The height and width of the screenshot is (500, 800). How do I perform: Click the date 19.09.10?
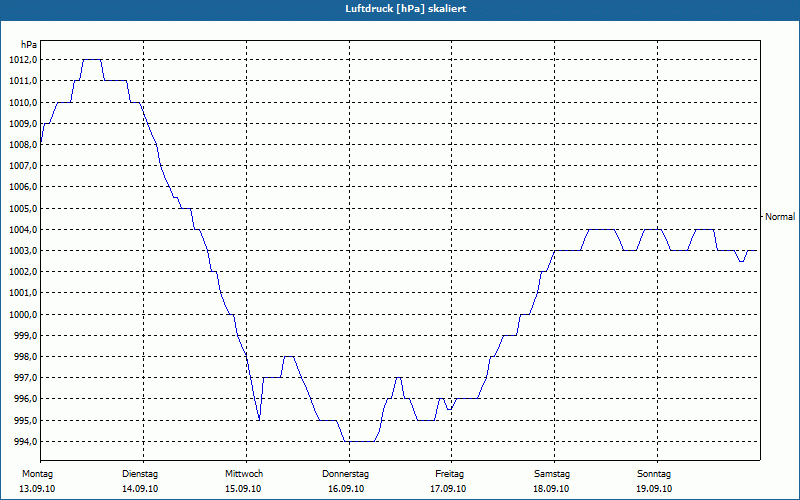click(654, 489)
